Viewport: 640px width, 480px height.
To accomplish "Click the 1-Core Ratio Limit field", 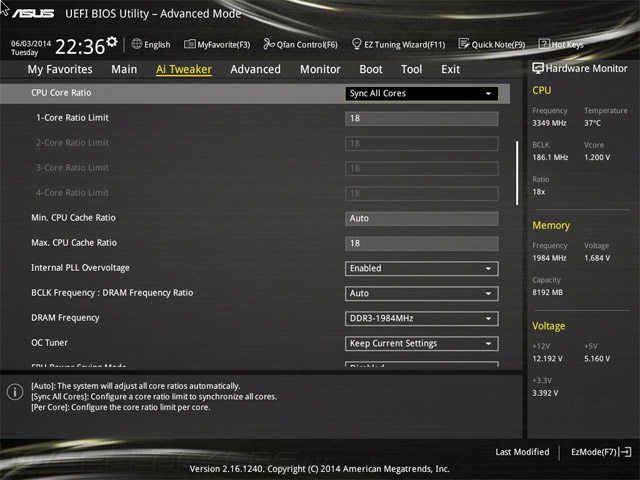I will coord(422,118).
